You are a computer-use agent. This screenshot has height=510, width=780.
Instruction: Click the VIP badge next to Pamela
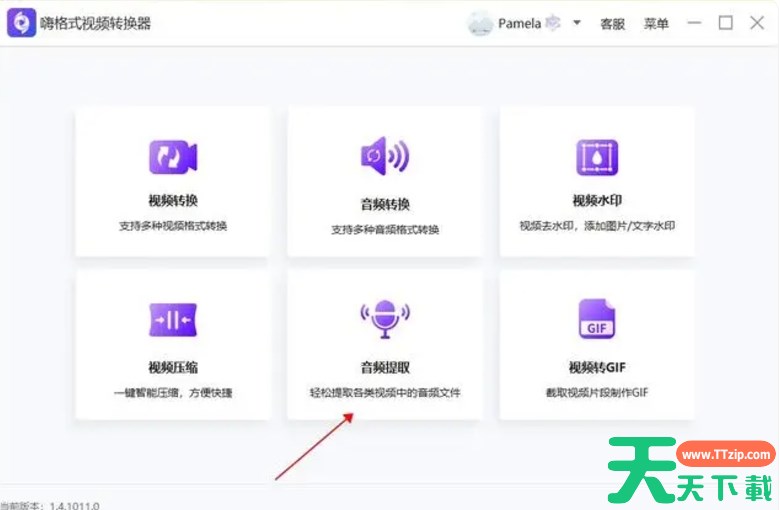553,23
